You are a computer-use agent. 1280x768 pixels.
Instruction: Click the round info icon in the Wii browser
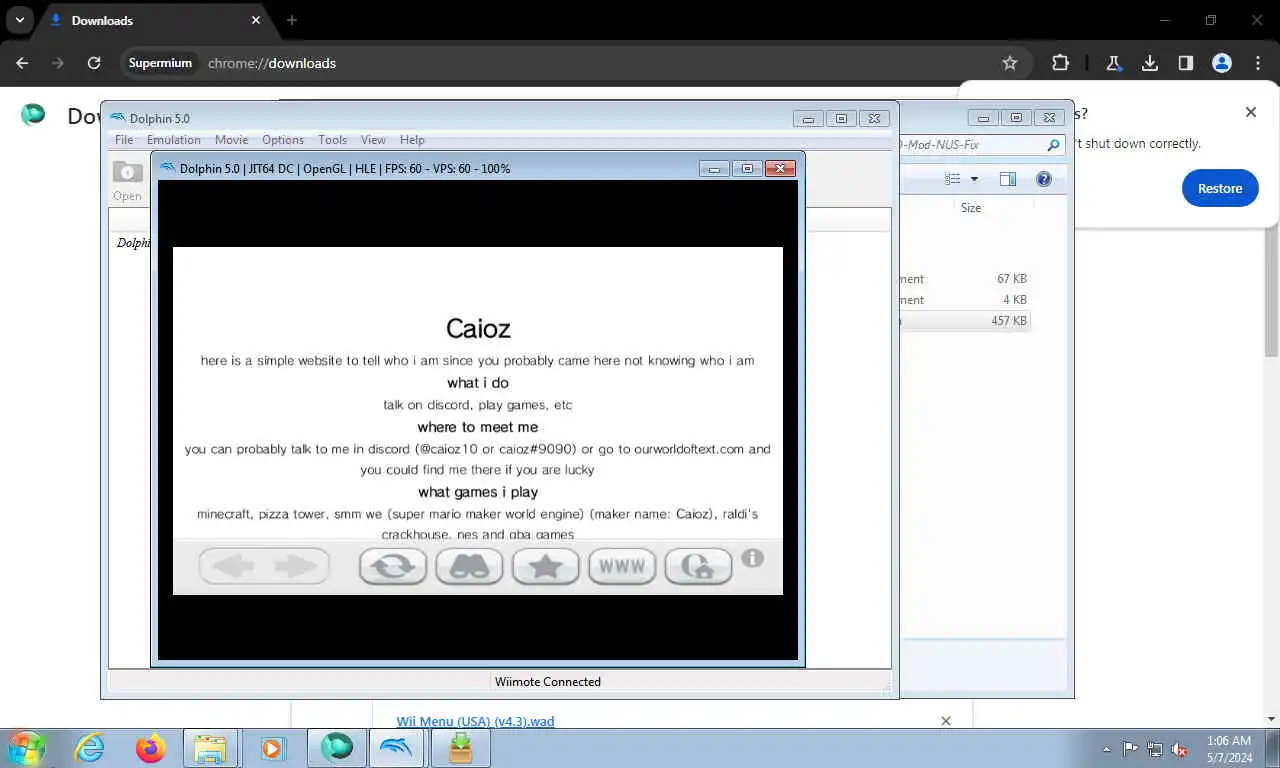753,558
